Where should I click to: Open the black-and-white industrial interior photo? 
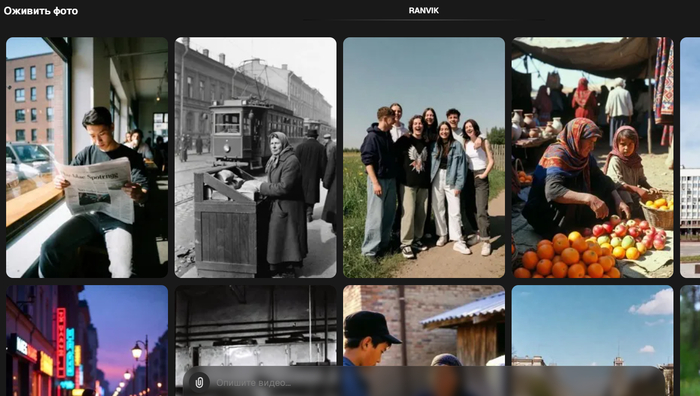[255, 326]
